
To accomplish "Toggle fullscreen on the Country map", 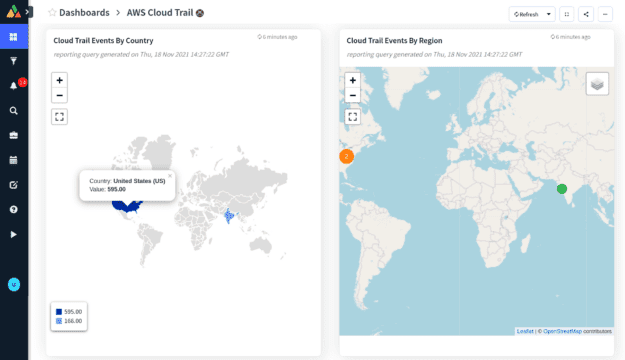I will point(59,117).
